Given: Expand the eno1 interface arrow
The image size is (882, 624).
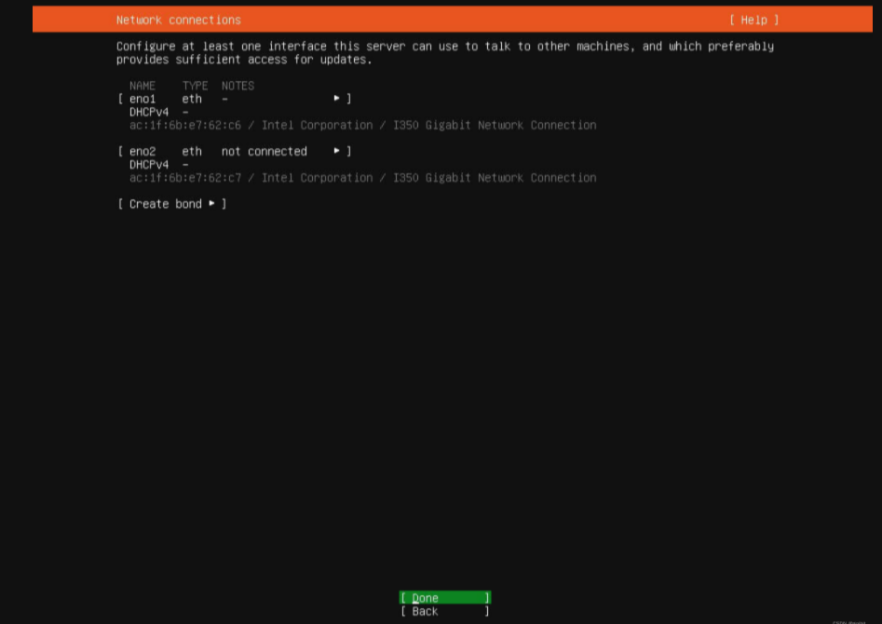Looking at the screenshot, I should click(337, 99).
